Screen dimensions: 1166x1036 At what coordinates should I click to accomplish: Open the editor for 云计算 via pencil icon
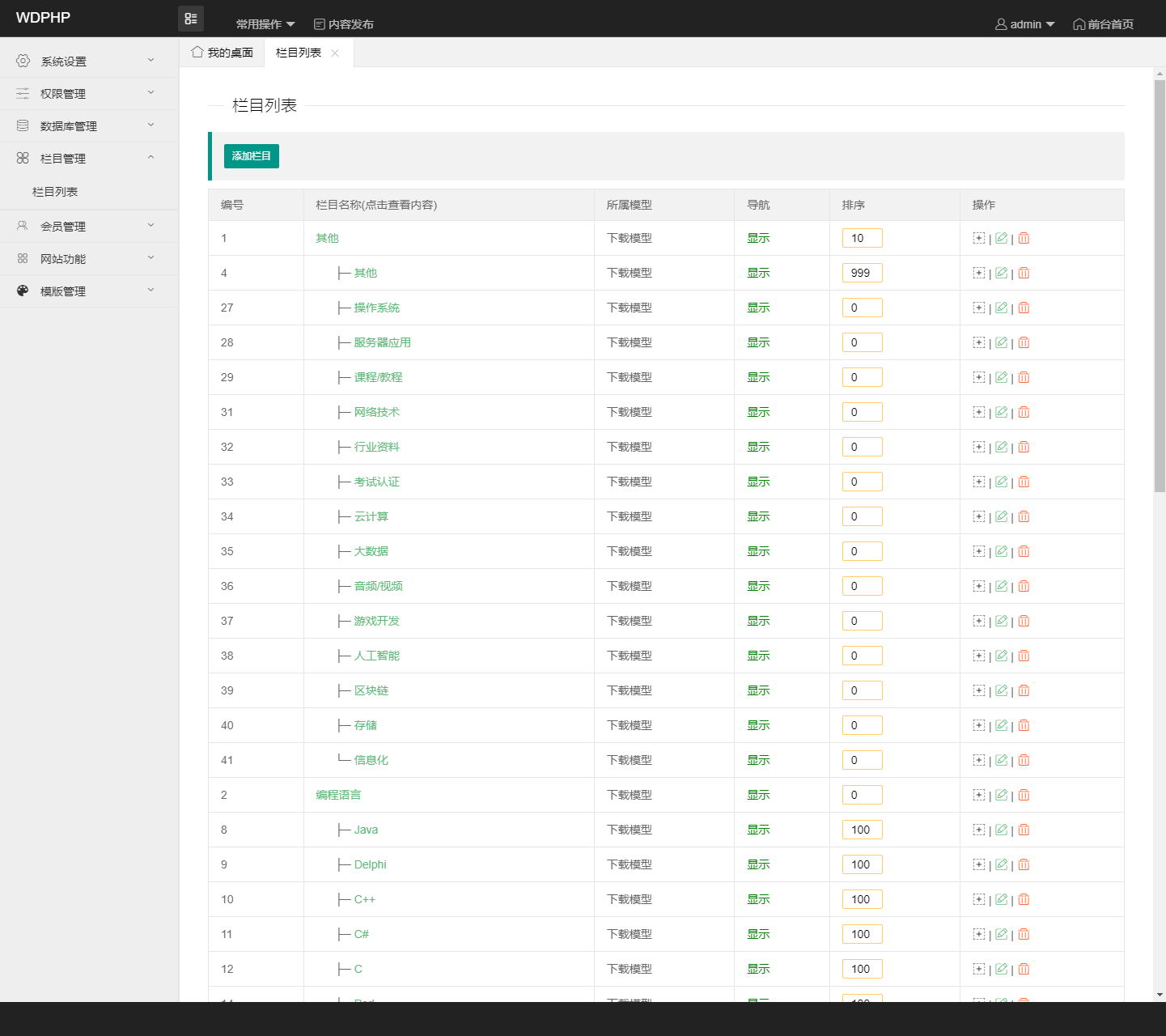(x=1002, y=516)
